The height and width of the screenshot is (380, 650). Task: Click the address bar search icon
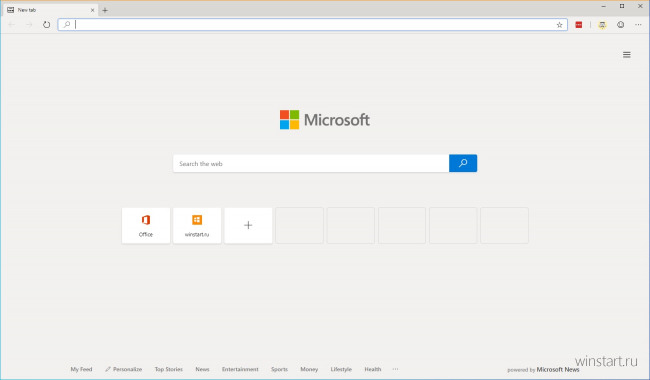(x=66, y=24)
